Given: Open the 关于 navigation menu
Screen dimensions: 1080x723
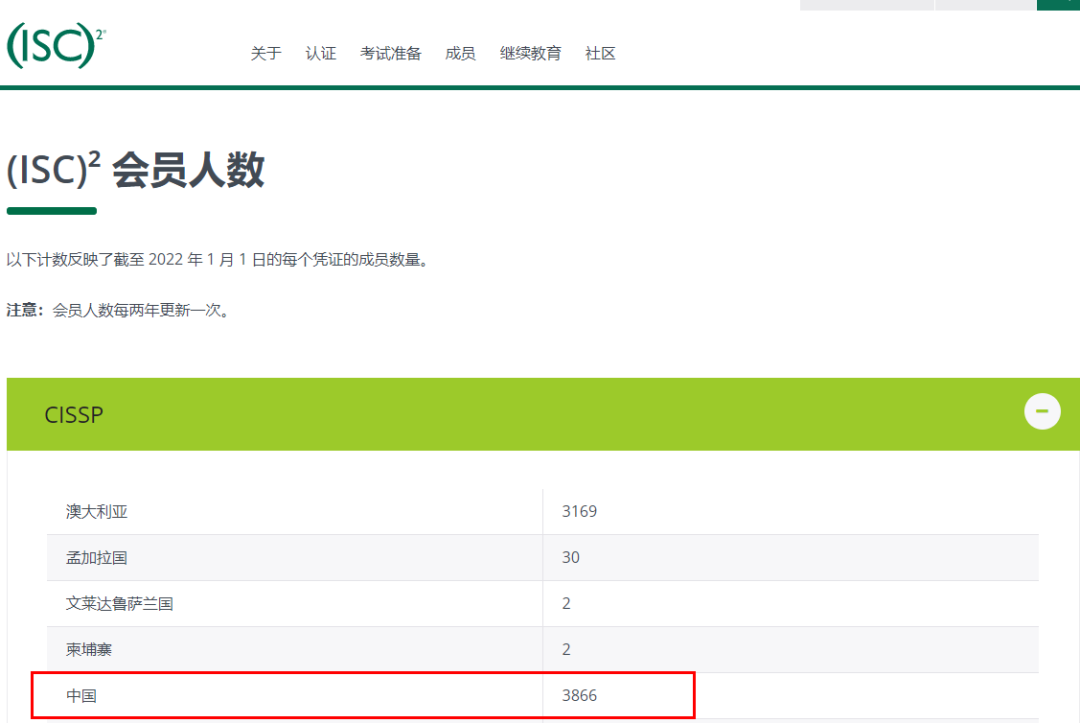Looking at the screenshot, I should pyautogui.click(x=266, y=54).
